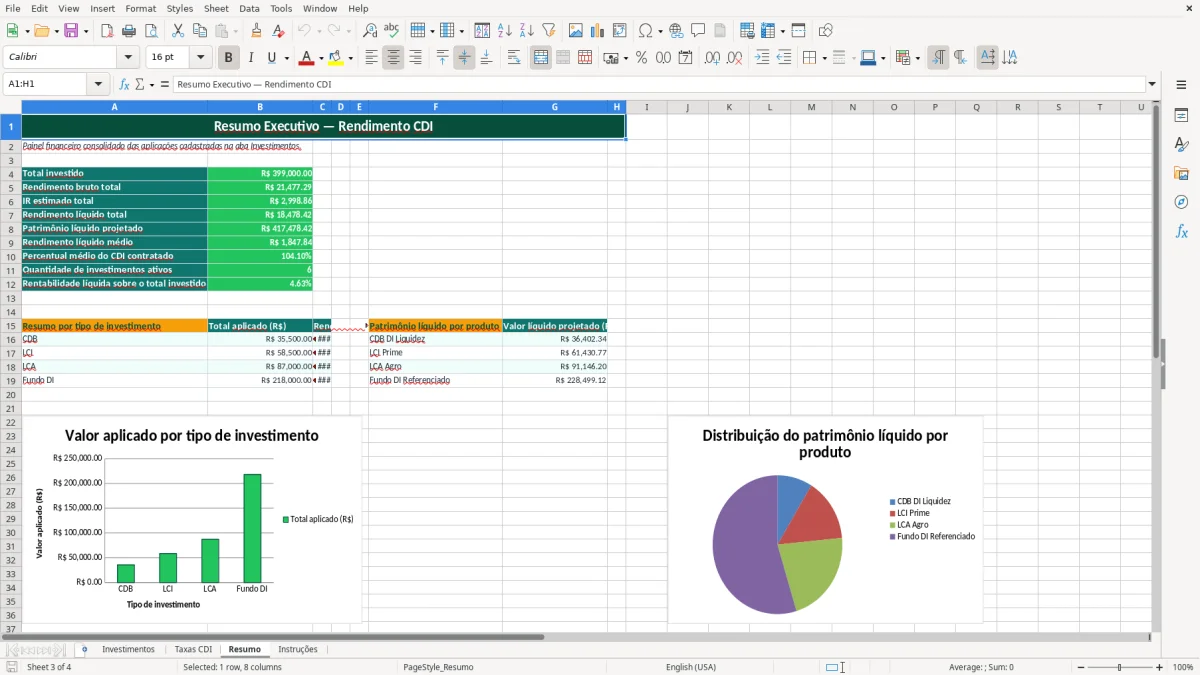
Task: Open sidebar Styles panel icon
Action: (1181, 144)
